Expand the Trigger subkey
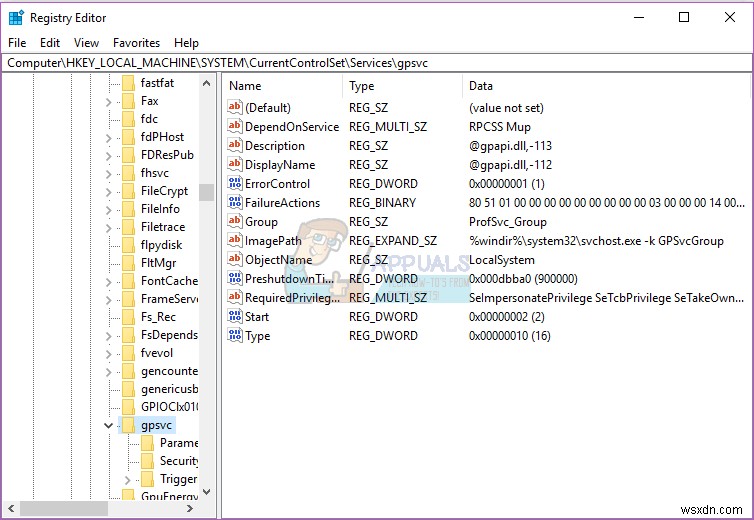This screenshot has width=754, height=520. tap(127, 480)
